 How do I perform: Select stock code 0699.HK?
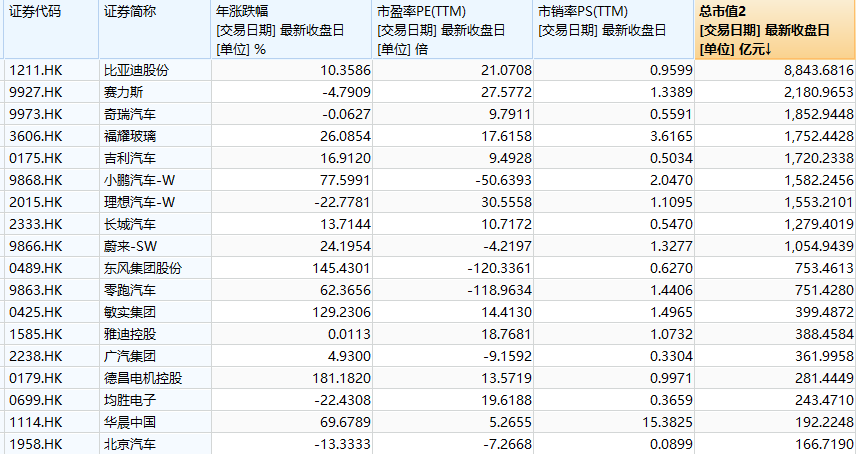[36, 400]
